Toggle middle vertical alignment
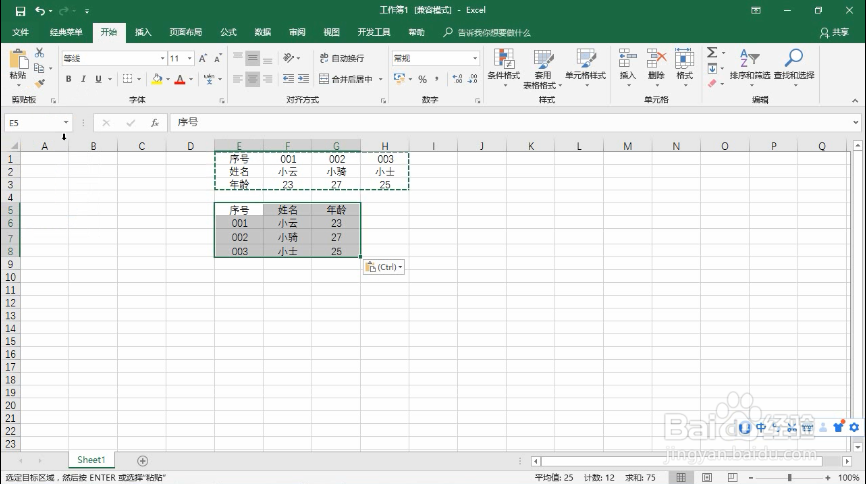 click(x=252, y=58)
